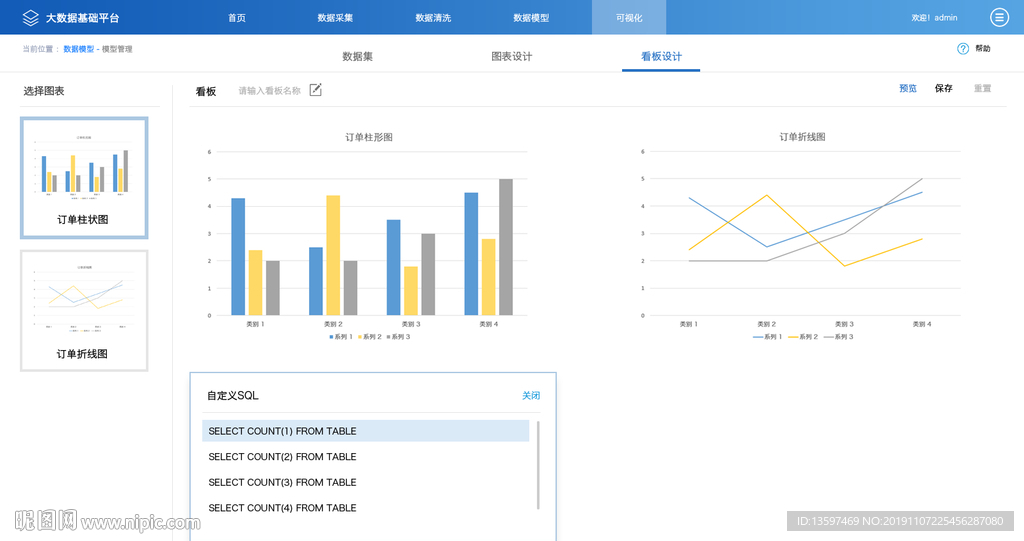The width and height of the screenshot is (1024, 541).
Task: Select the 可视化 navigation item
Action: pos(629,18)
